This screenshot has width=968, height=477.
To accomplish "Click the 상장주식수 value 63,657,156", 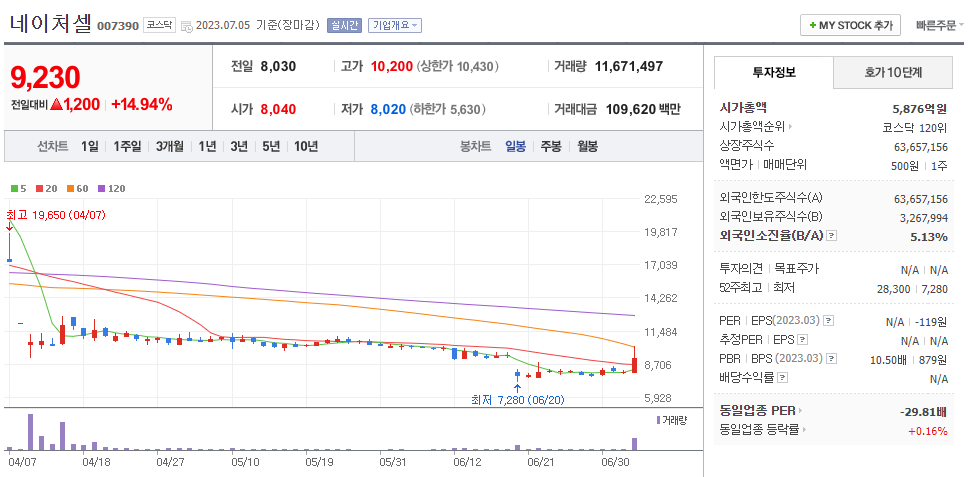I will (x=920, y=147).
